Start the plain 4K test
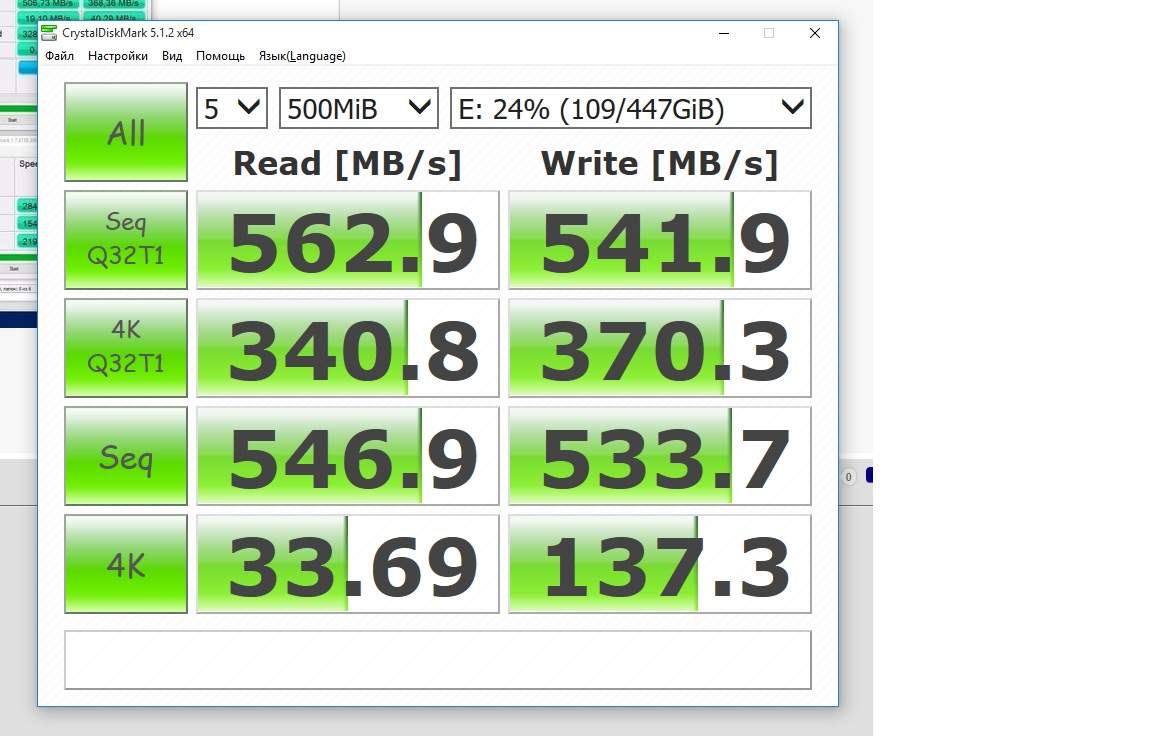Image resolution: width=1152 pixels, height=736 pixels. (x=126, y=564)
